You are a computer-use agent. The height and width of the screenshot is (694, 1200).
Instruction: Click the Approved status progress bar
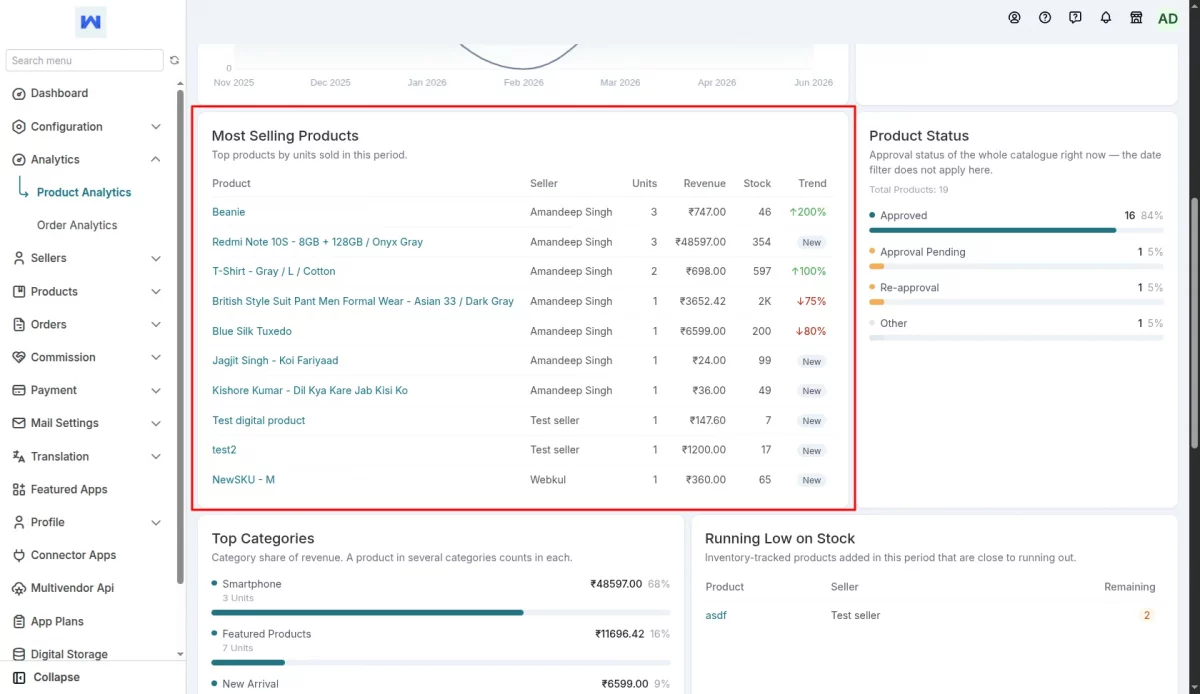point(1016,230)
